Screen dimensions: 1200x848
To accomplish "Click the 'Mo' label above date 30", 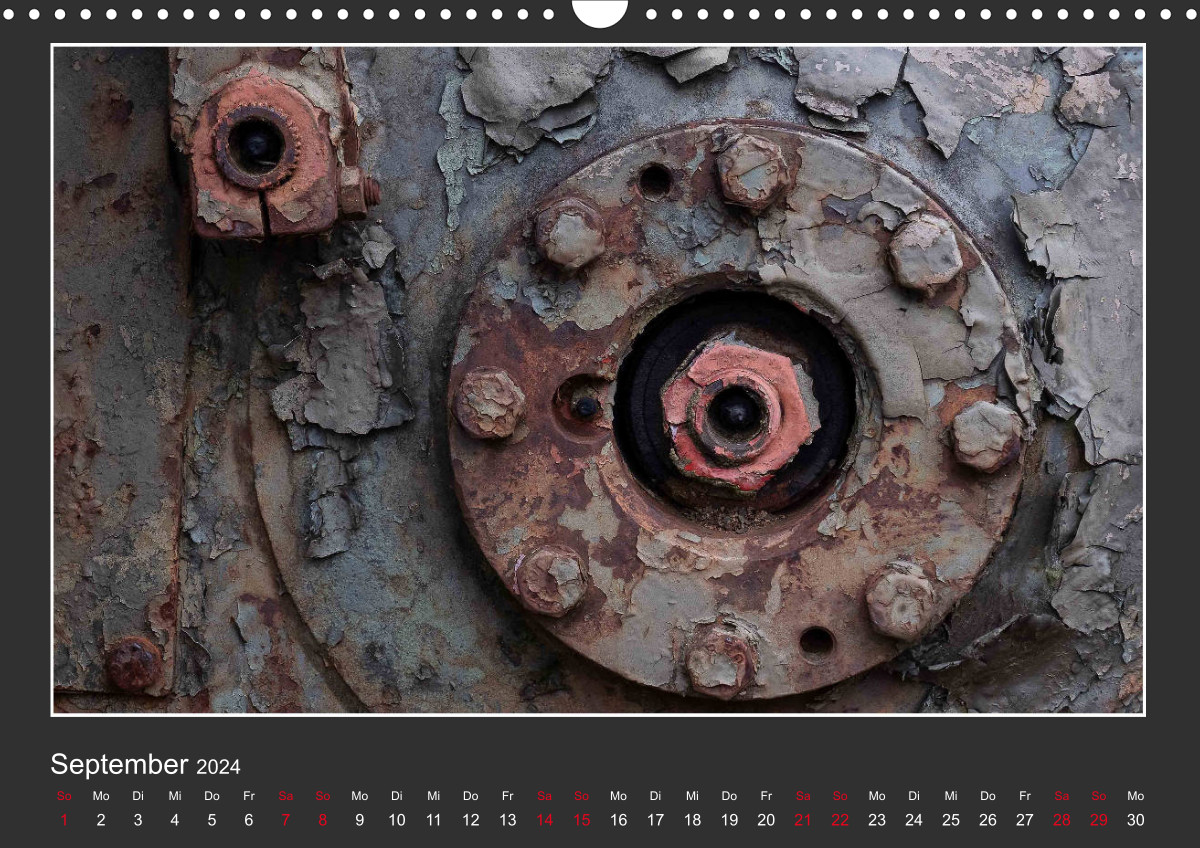I will (1136, 796).
